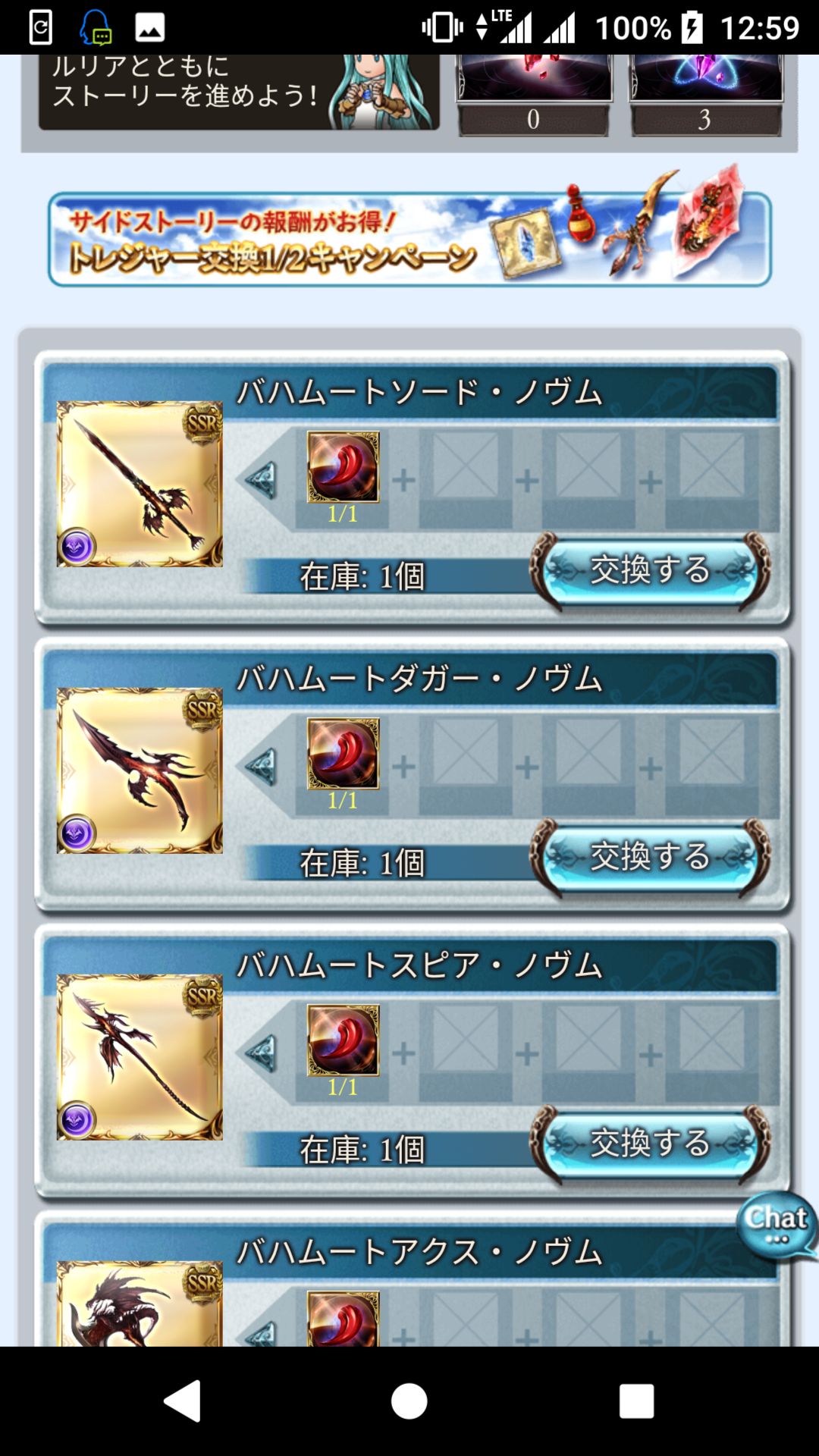Click 交換する button for バハムートソード・ノヴム
Image resolution: width=819 pixels, height=1456 pixels.
click(x=651, y=570)
